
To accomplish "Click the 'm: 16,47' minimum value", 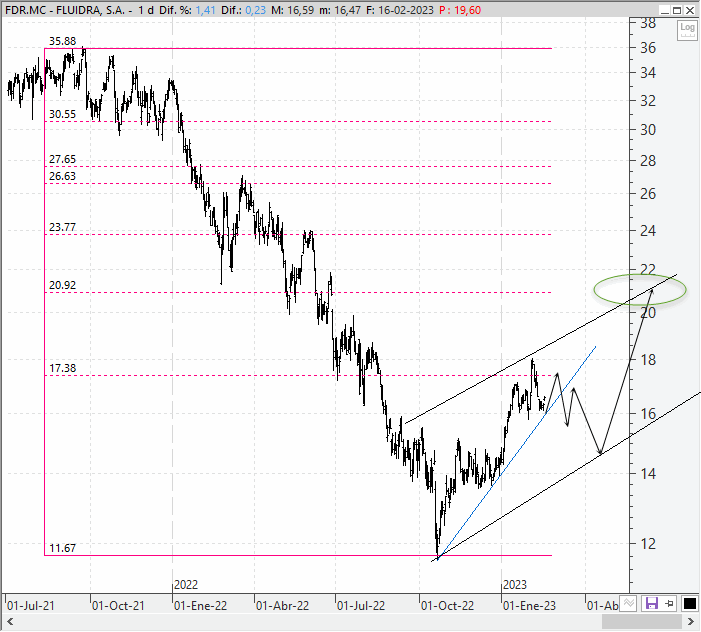I will click(x=340, y=10).
